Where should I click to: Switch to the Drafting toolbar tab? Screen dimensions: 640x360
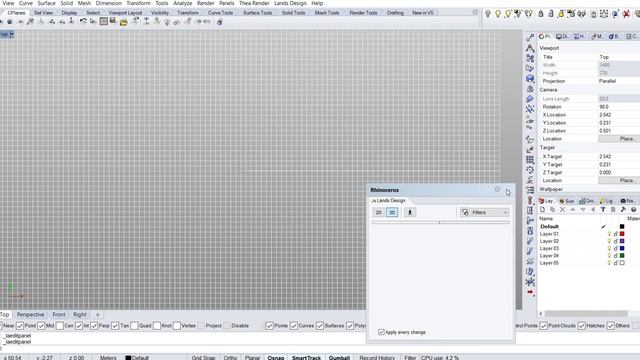(395, 13)
